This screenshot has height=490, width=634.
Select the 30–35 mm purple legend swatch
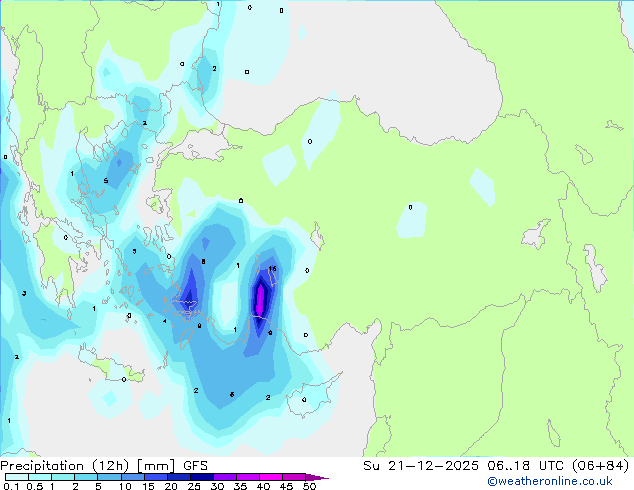click(225, 477)
